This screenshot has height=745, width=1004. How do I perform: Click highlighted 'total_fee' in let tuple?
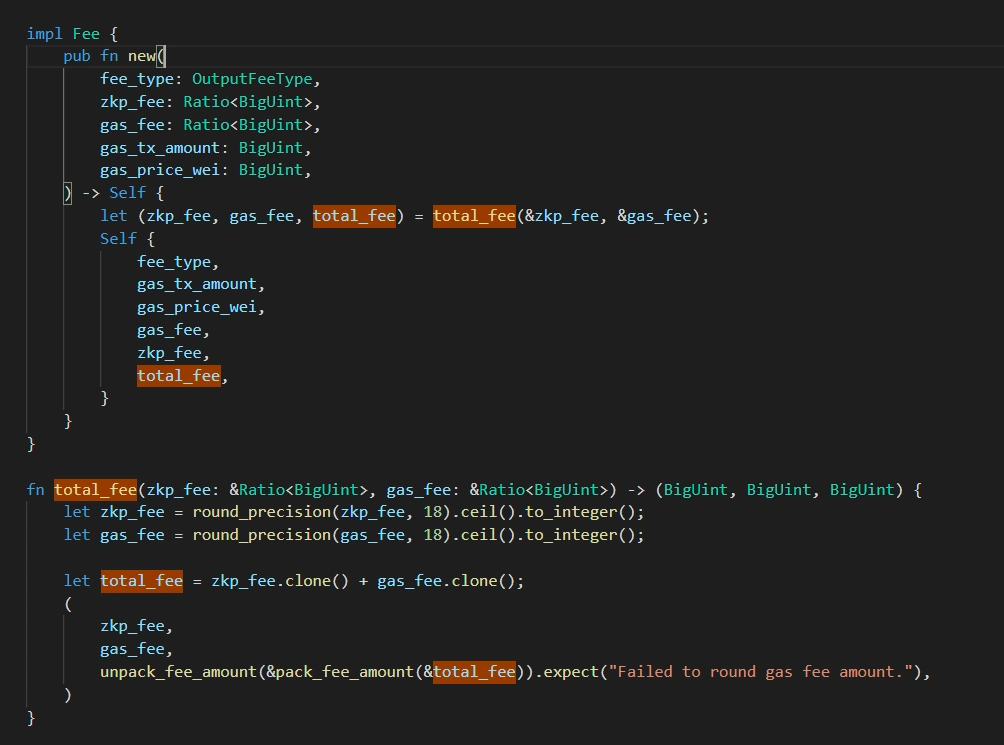[x=354, y=216]
